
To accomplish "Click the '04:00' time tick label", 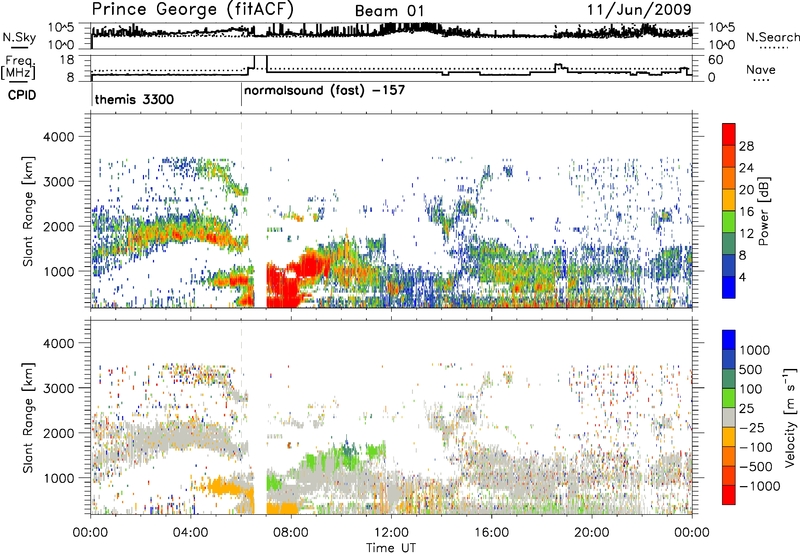I will [190, 533].
